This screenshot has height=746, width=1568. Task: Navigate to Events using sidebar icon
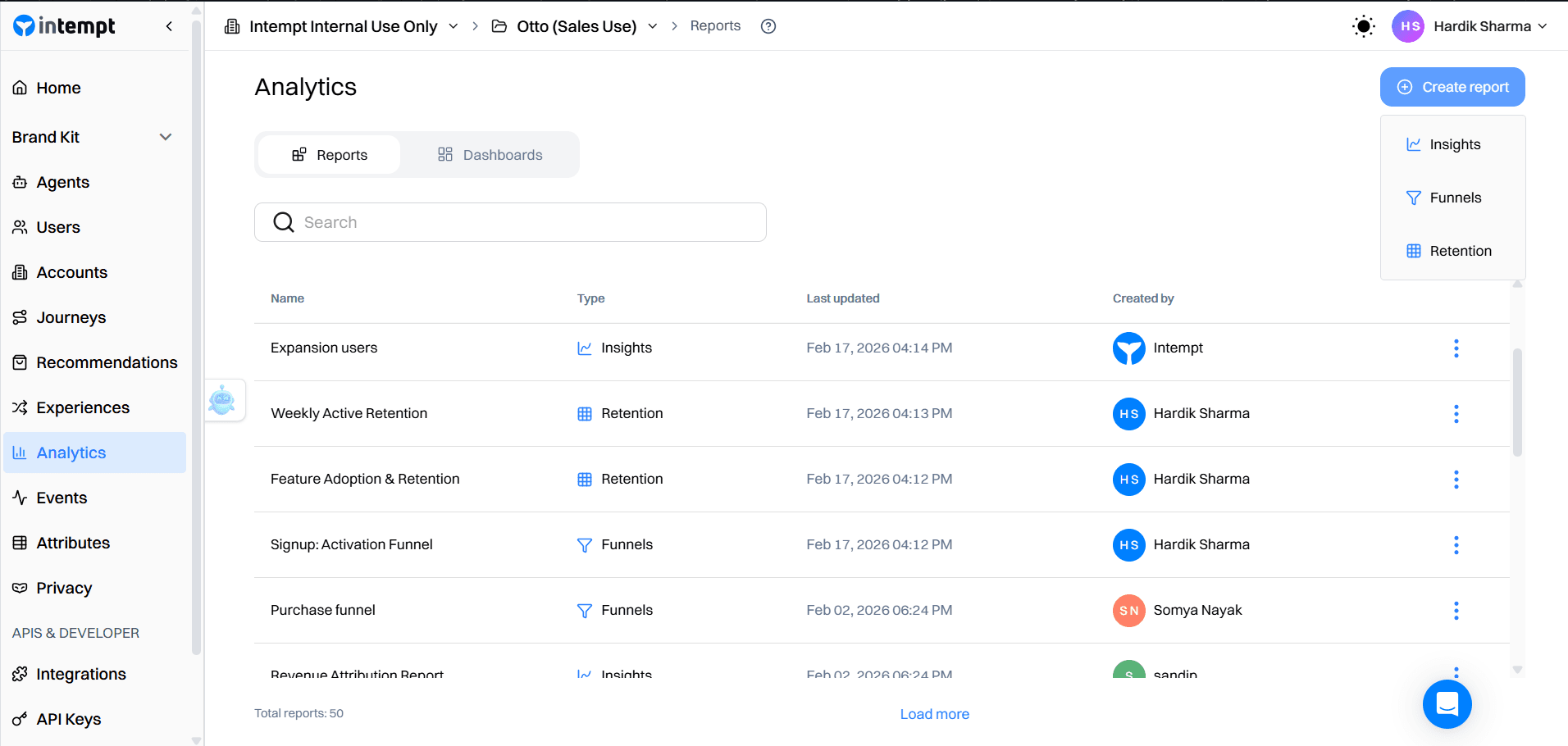pyautogui.click(x=20, y=498)
